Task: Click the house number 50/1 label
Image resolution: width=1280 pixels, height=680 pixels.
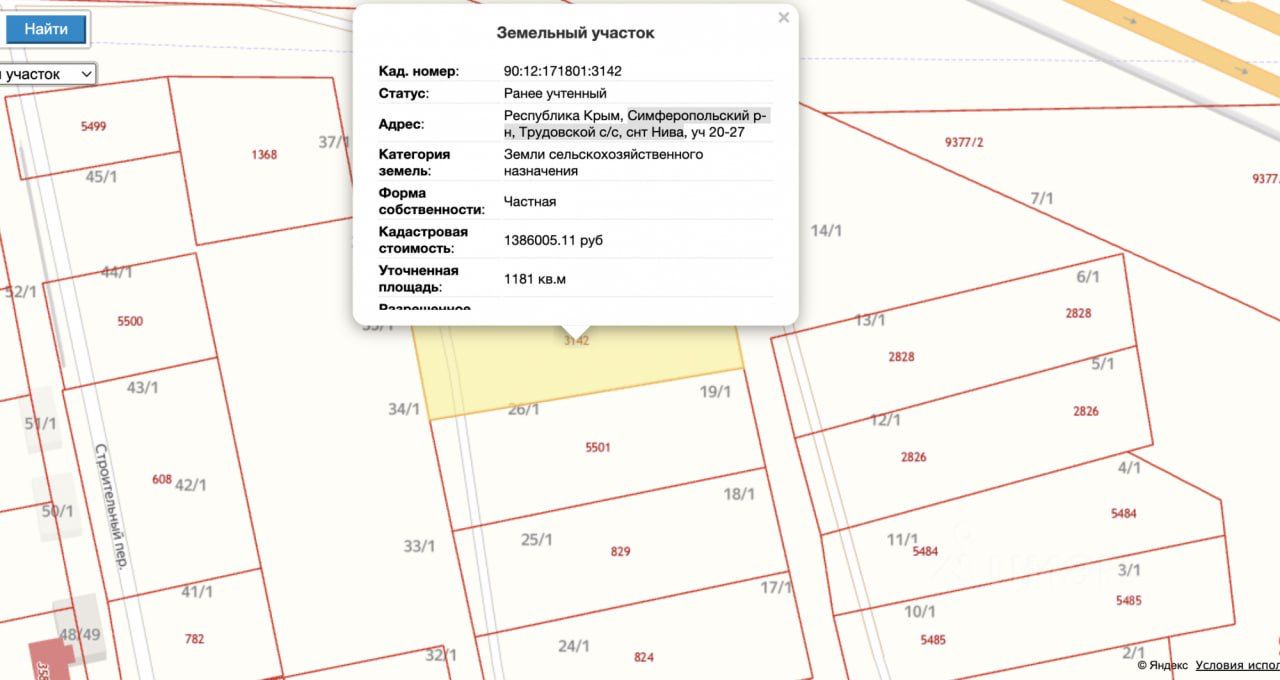Action: point(57,511)
